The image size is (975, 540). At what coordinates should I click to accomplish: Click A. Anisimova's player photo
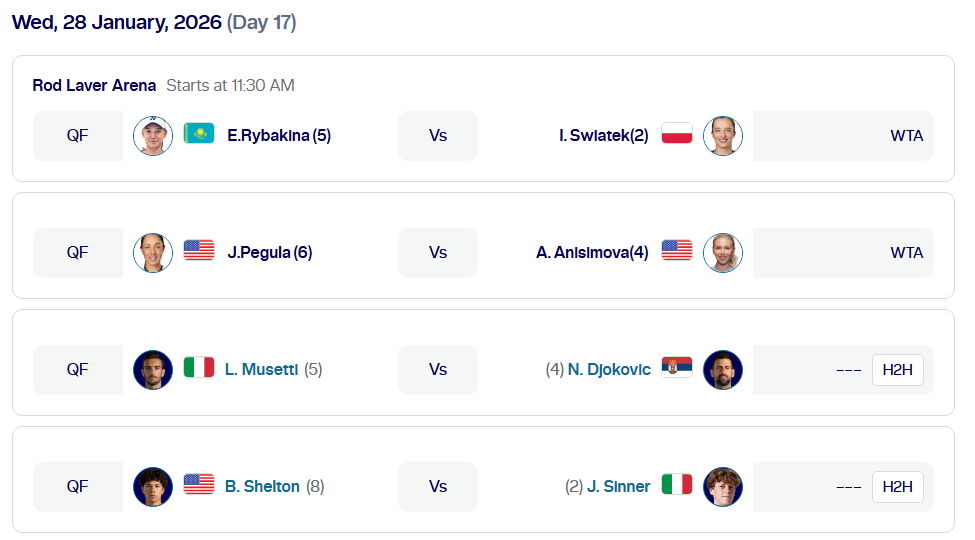pyautogui.click(x=723, y=253)
